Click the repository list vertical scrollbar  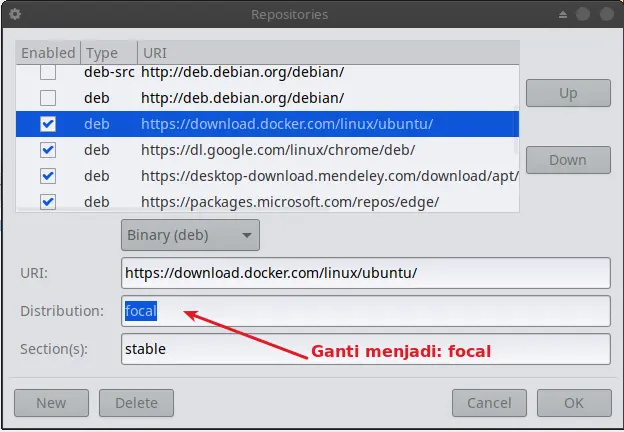517,129
